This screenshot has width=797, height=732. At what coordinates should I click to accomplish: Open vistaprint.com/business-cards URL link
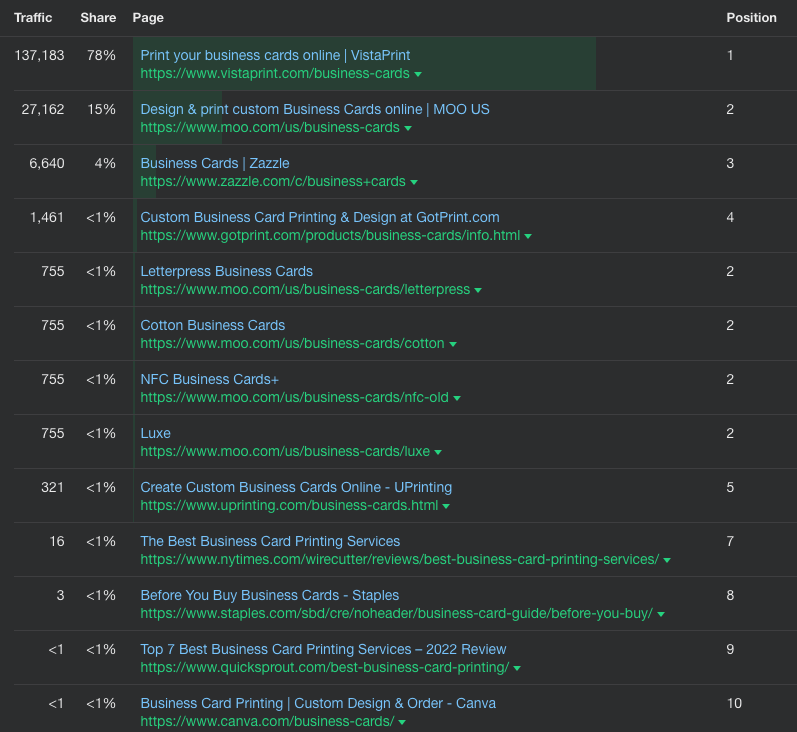(x=275, y=74)
